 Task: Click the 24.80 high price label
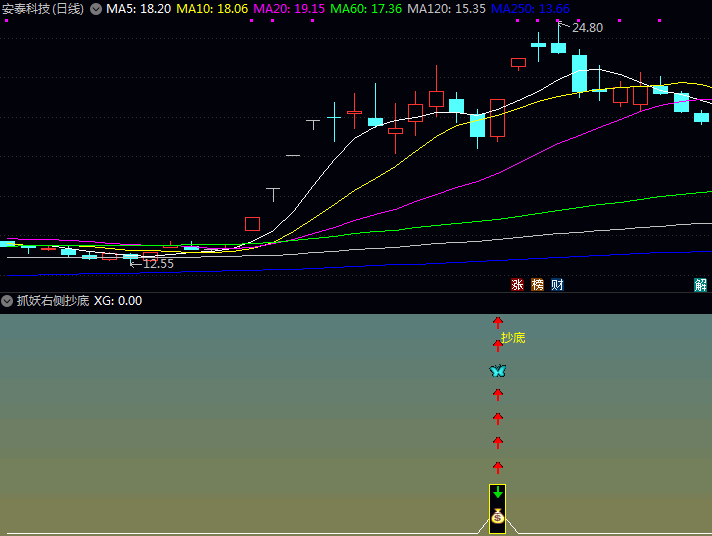(x=587, y=28)
